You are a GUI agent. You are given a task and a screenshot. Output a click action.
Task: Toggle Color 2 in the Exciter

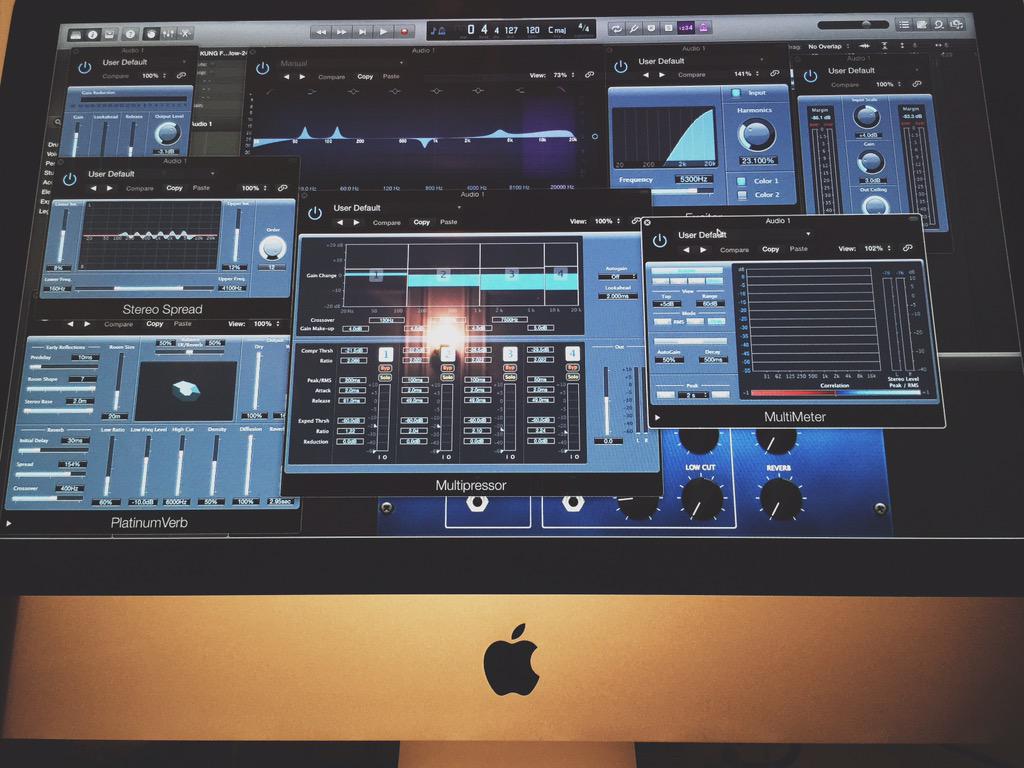pos(742,195)
